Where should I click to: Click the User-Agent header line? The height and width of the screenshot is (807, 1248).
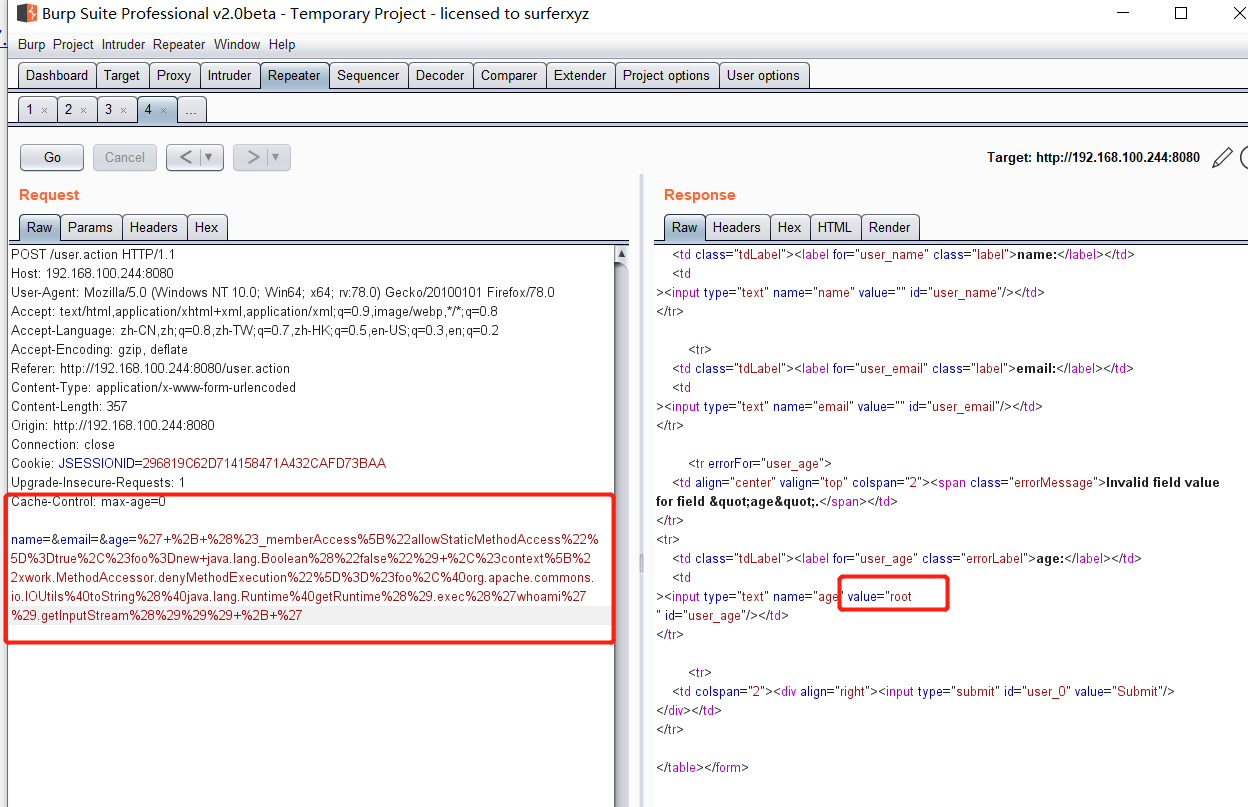coord(283,292)
